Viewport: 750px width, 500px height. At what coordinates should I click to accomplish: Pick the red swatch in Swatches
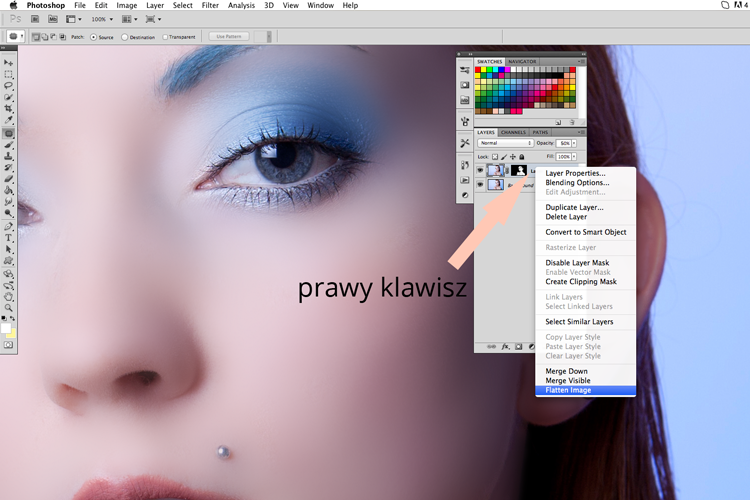pos(477,70)
